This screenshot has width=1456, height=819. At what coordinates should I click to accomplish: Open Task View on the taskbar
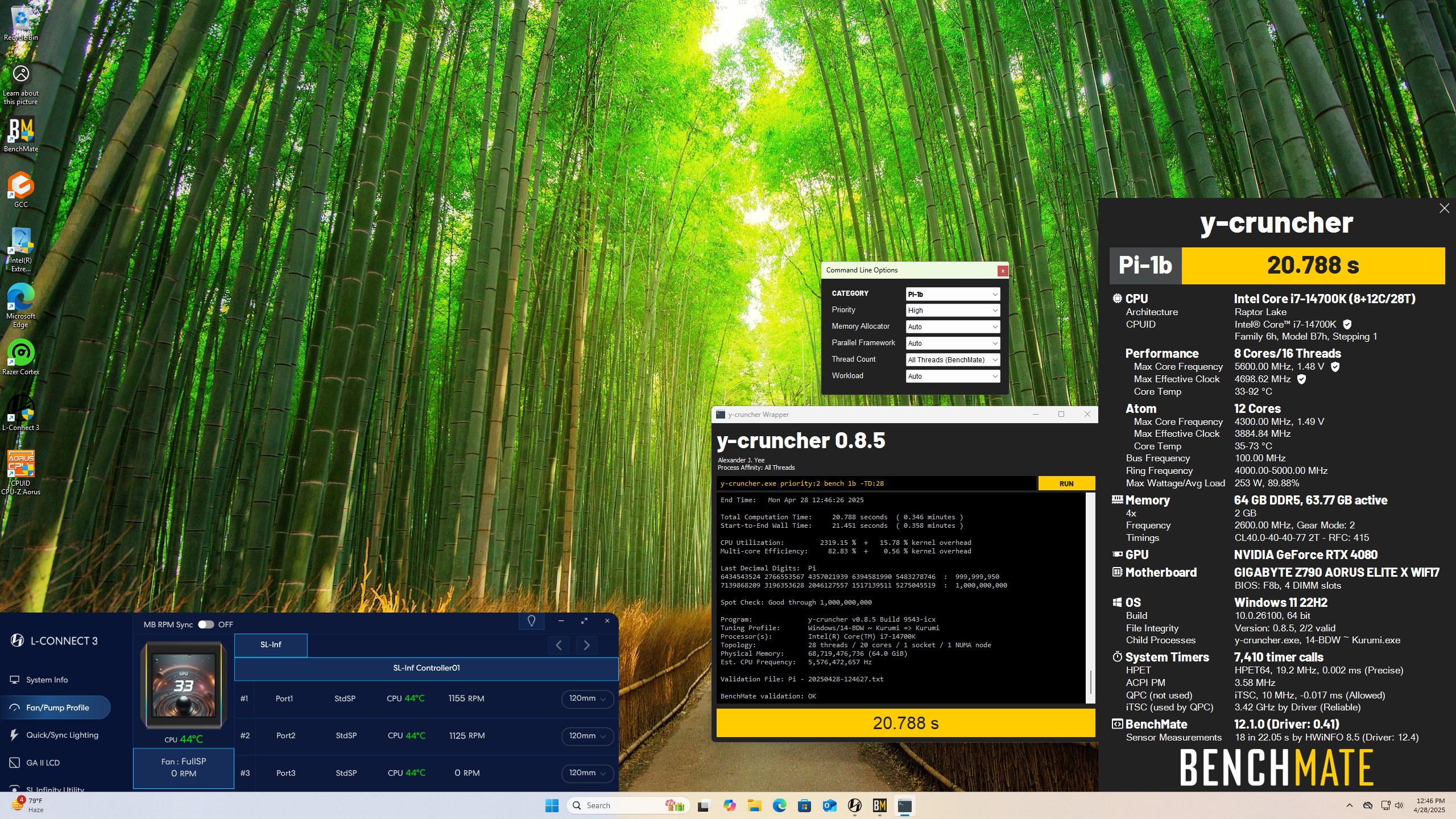coord(704,805)
